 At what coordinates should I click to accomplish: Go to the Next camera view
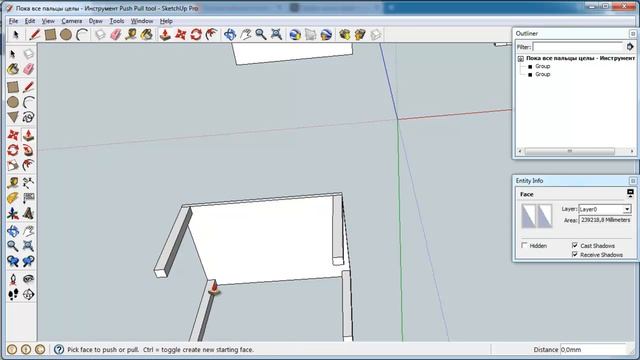tap(28, 261)
